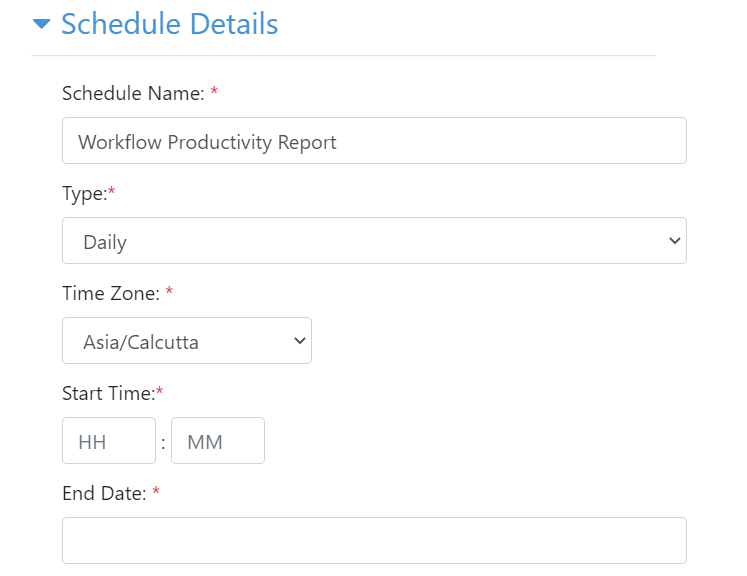Focus the HH hours field

(109, 441)
